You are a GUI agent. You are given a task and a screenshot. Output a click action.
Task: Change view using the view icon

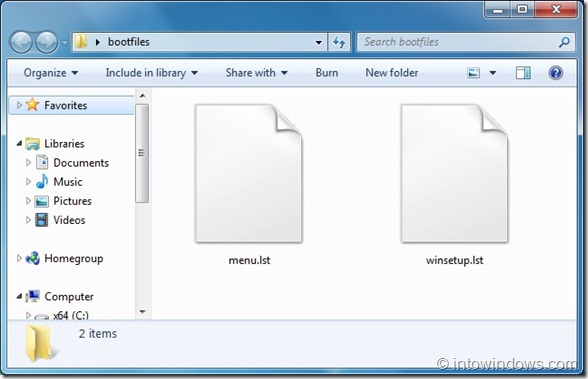(x=474, y=73)
